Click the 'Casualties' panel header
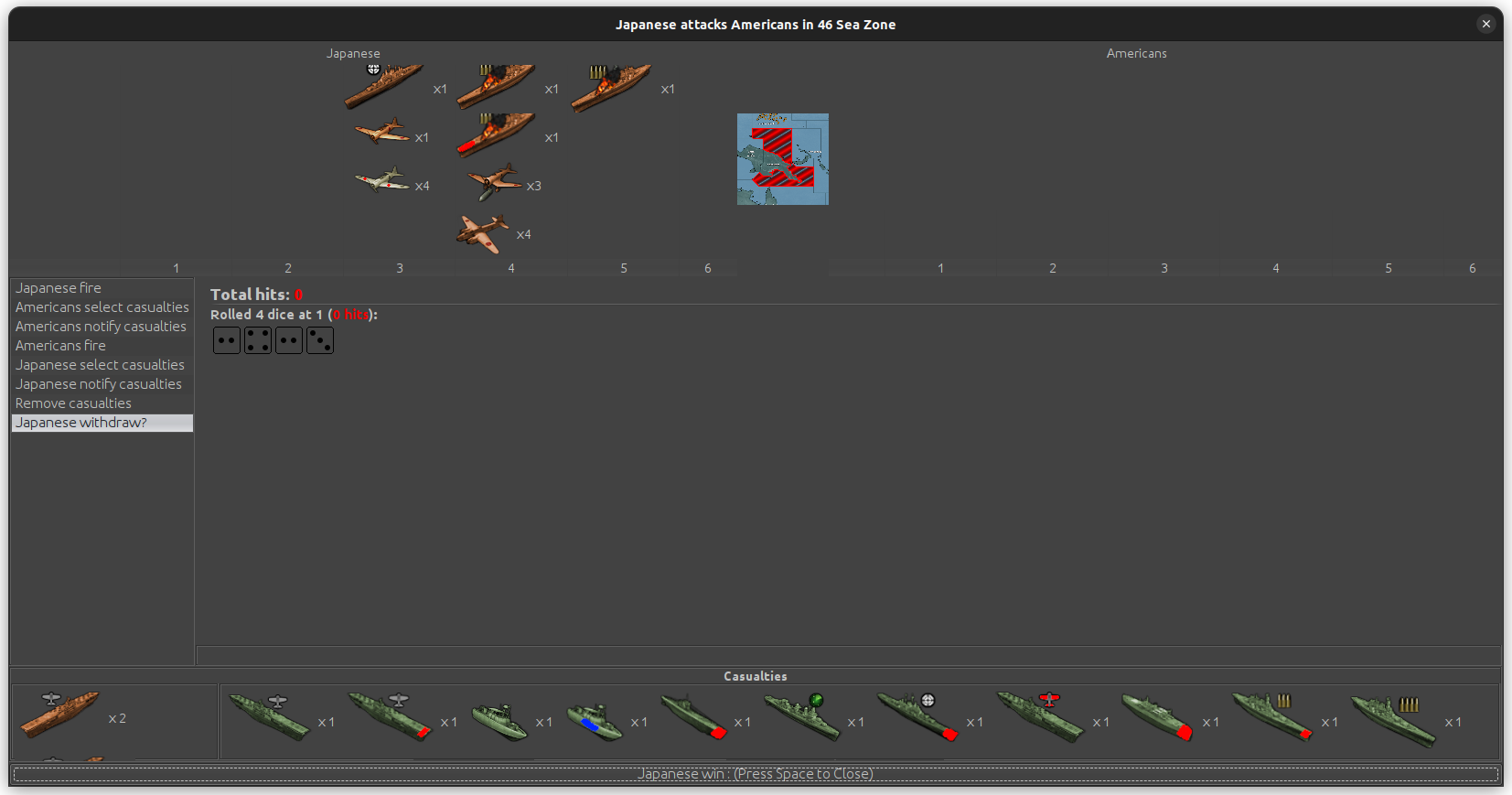1512x795 pixels. pos(756,676)
